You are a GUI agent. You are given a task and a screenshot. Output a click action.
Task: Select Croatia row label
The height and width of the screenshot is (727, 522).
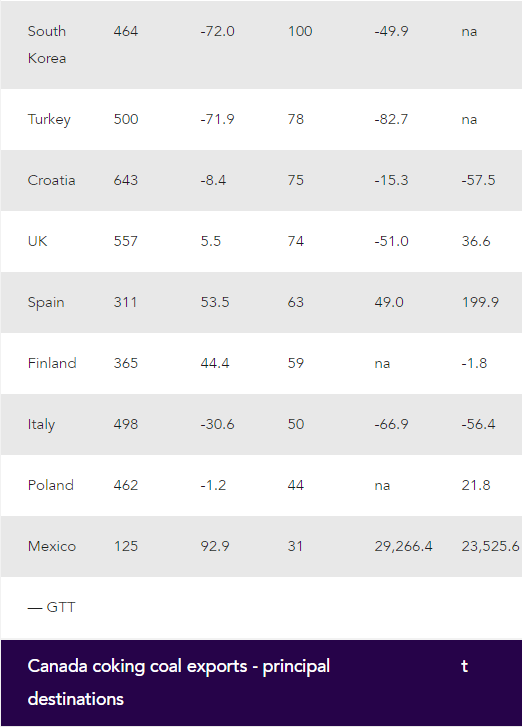coord(51,180)
